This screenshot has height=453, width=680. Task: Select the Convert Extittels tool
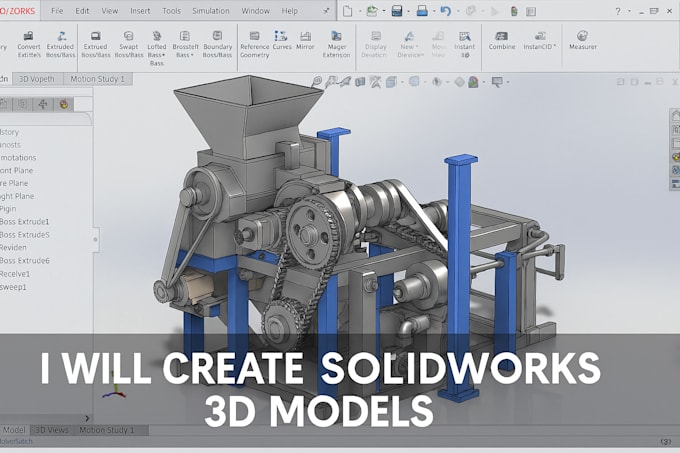coord(29,44)
